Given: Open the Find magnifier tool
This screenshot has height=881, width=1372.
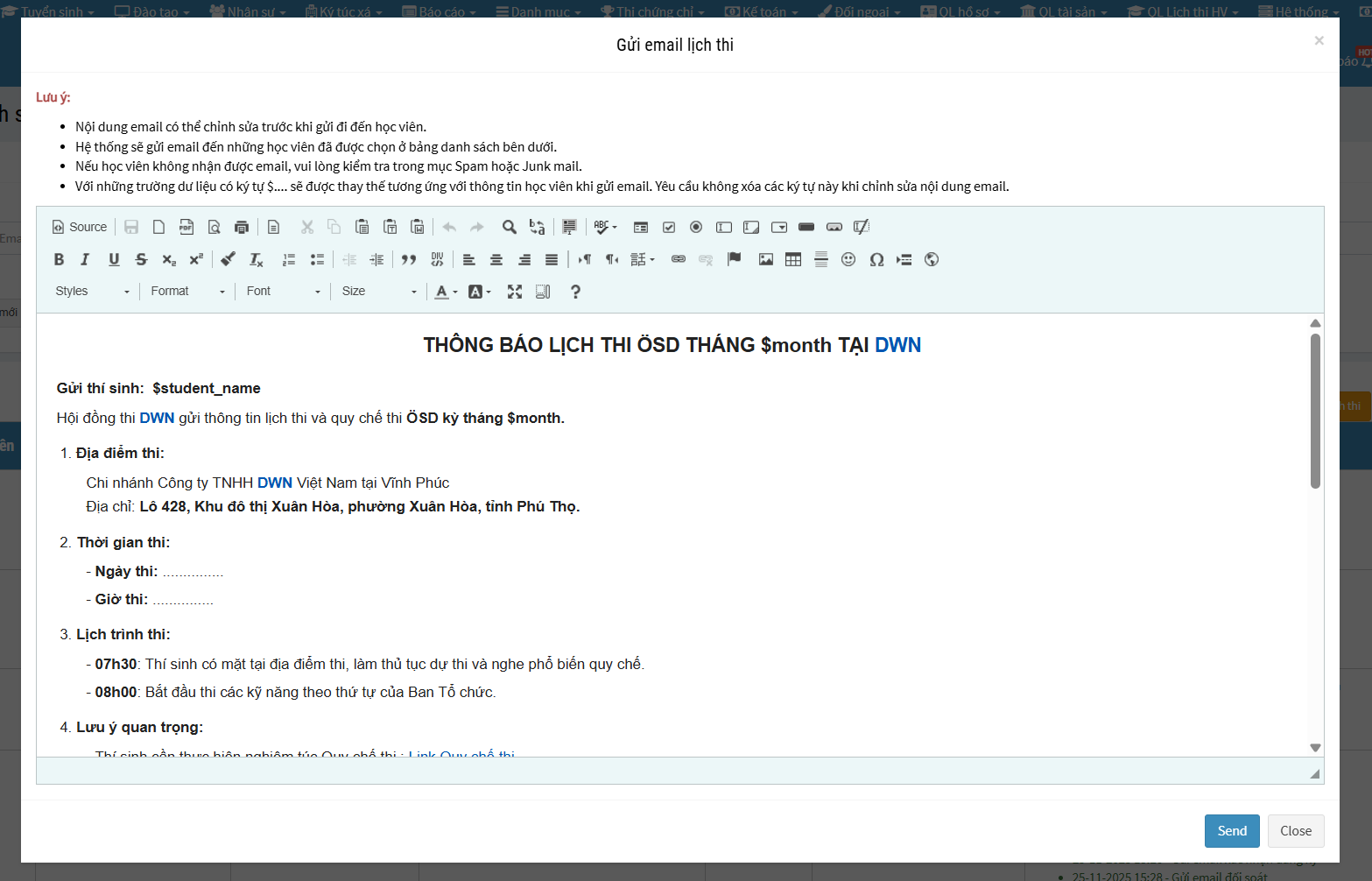Looking at the screenshot, I should pos(509,227).
